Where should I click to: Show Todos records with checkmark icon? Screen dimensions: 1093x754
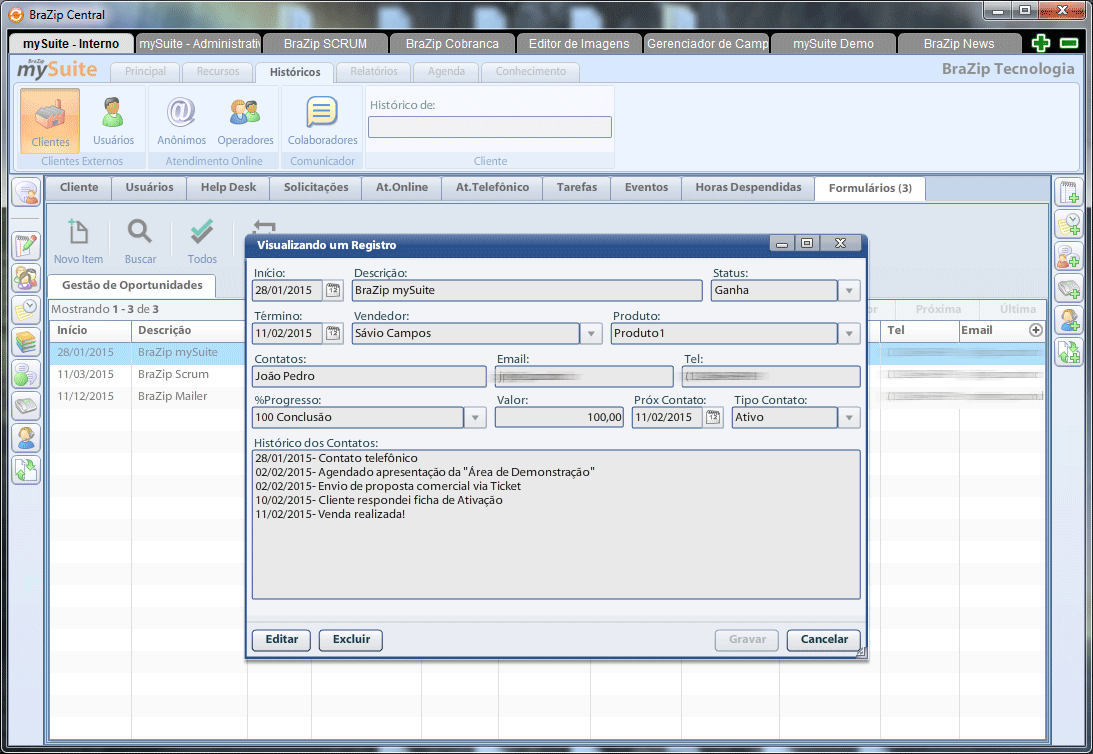pos(202,240)
